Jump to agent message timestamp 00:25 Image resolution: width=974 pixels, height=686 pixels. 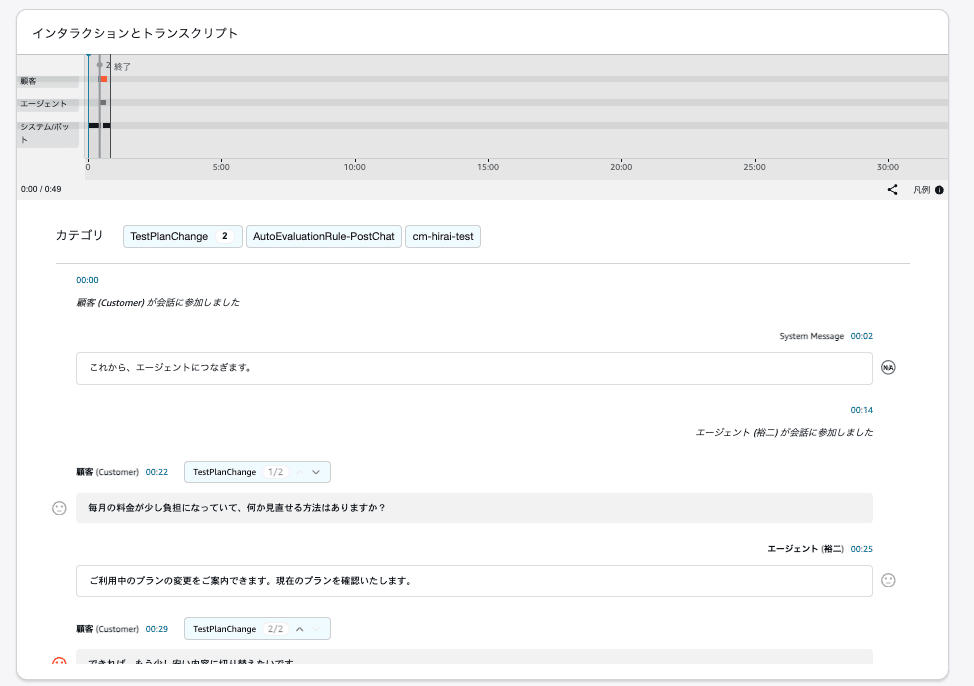pos(862,549)
